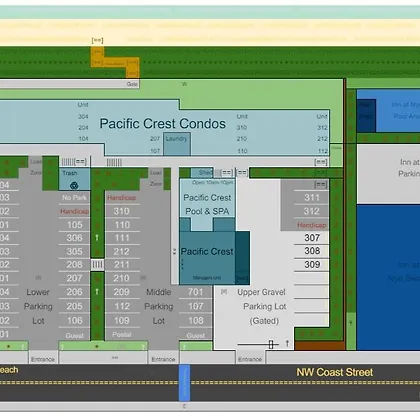Click the Upper Gravel Parking Lot label
This screenshot has height=420, width=420.
coord(262,306)
